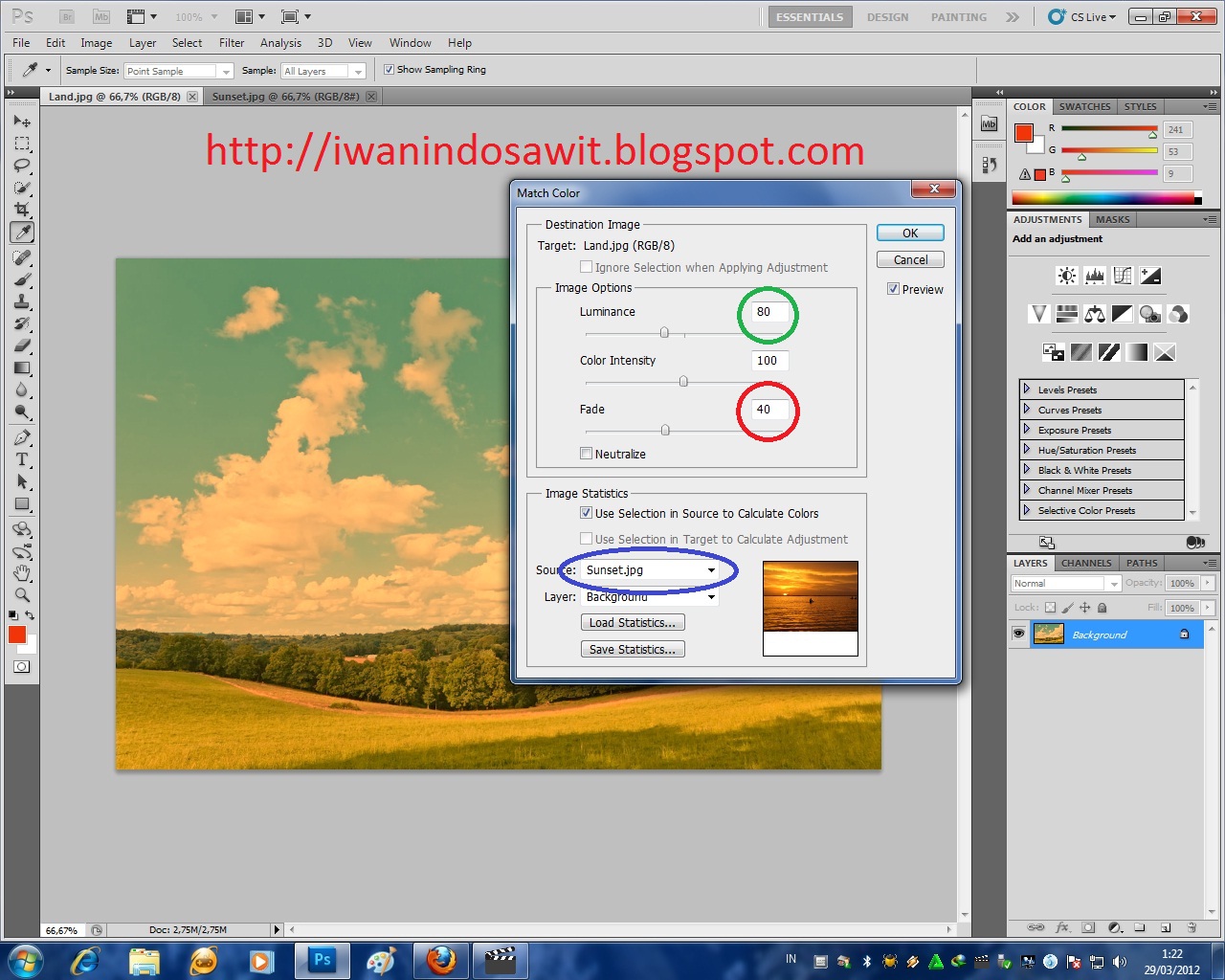Select the Gradient tool
The height and width of the screenshot is (980, 1225).
(22, 367)
